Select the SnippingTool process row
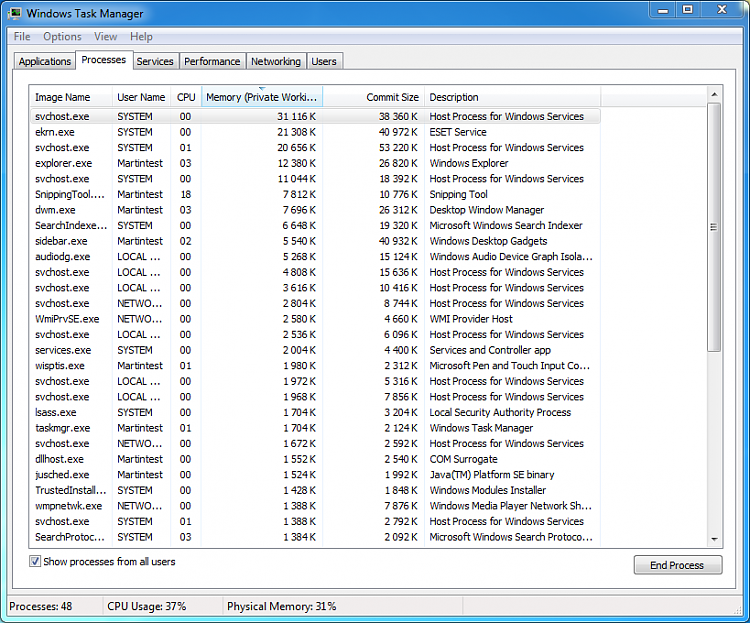This screenshot has height=623, width=750. tap(315, 194)
